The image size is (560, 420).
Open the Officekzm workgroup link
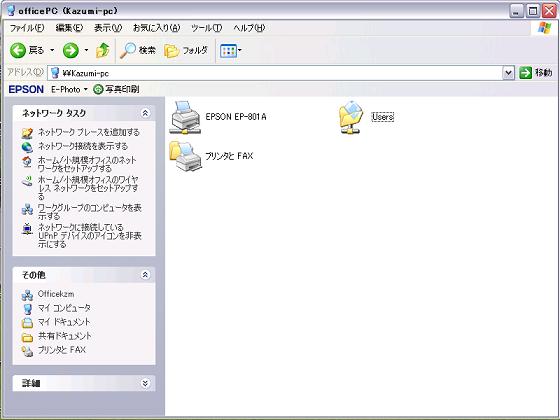[x=56, y=294]
